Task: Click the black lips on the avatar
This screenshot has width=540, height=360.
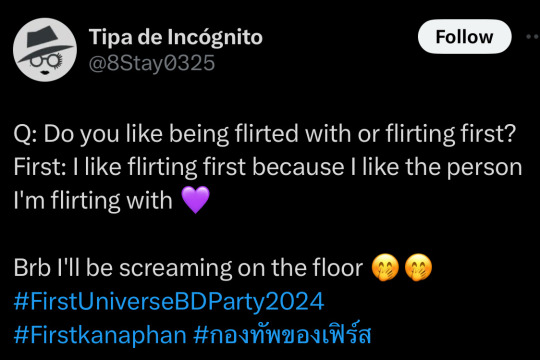Action: click(45, 72)
